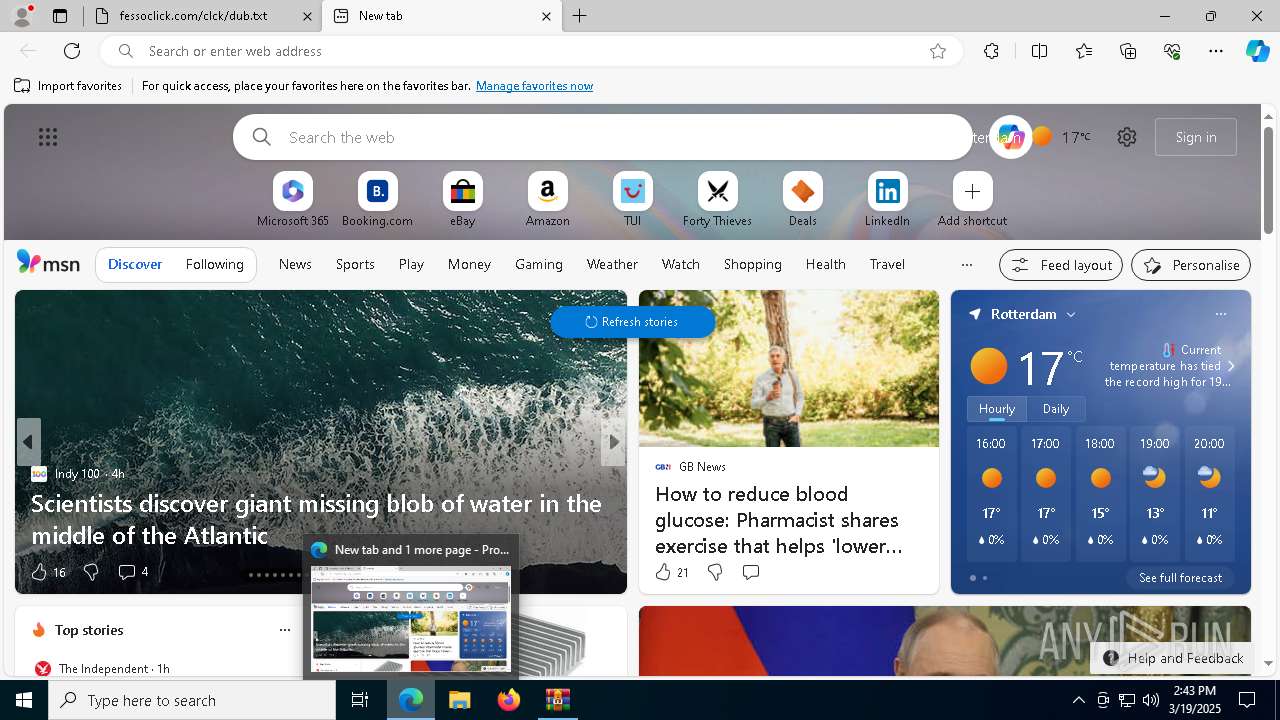This screenshot has height=720, width=1280.
Task: Open the Tab actions menu icon
Action: 60,16
